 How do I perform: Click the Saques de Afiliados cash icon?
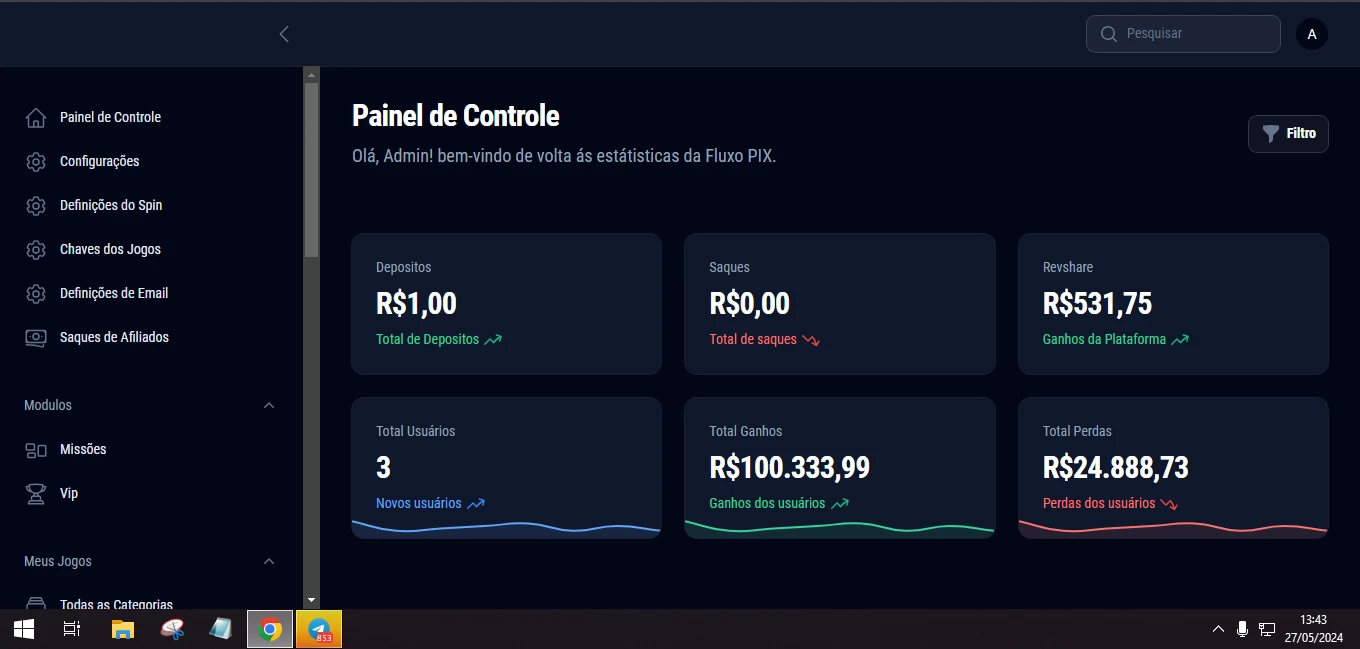[36, 338]
